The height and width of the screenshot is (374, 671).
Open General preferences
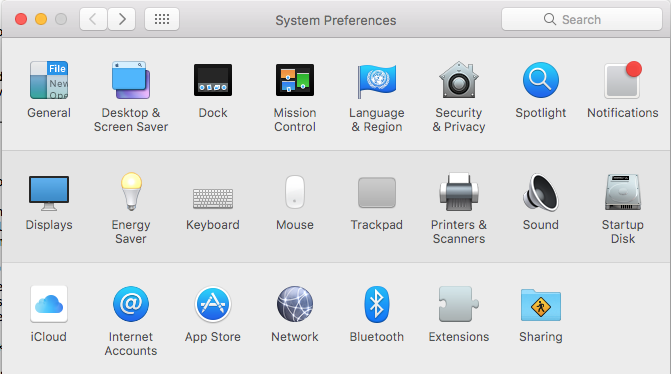(49, 80)
